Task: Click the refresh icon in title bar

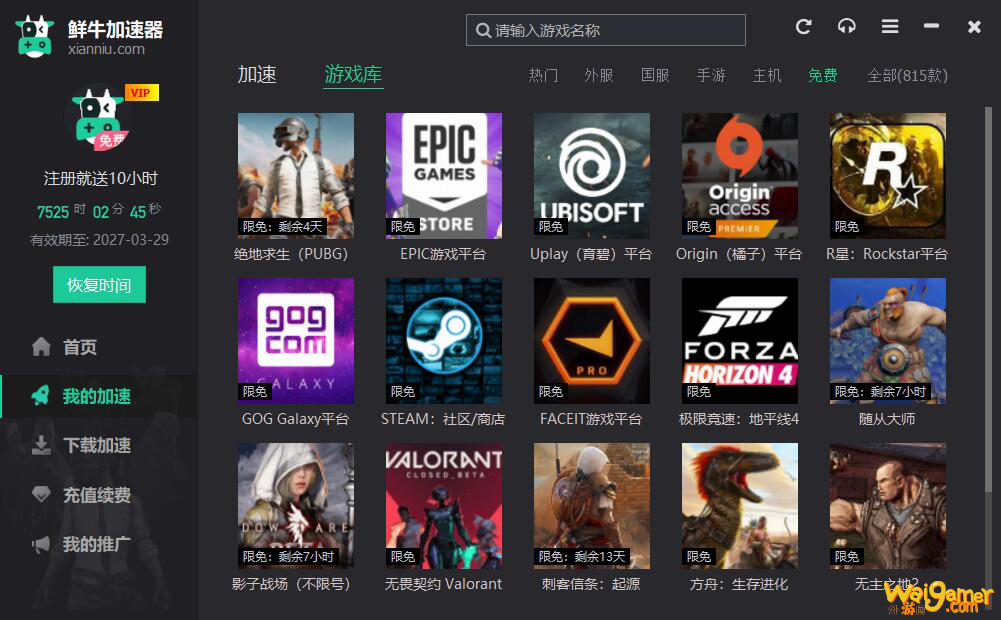Action: (804, 27)
